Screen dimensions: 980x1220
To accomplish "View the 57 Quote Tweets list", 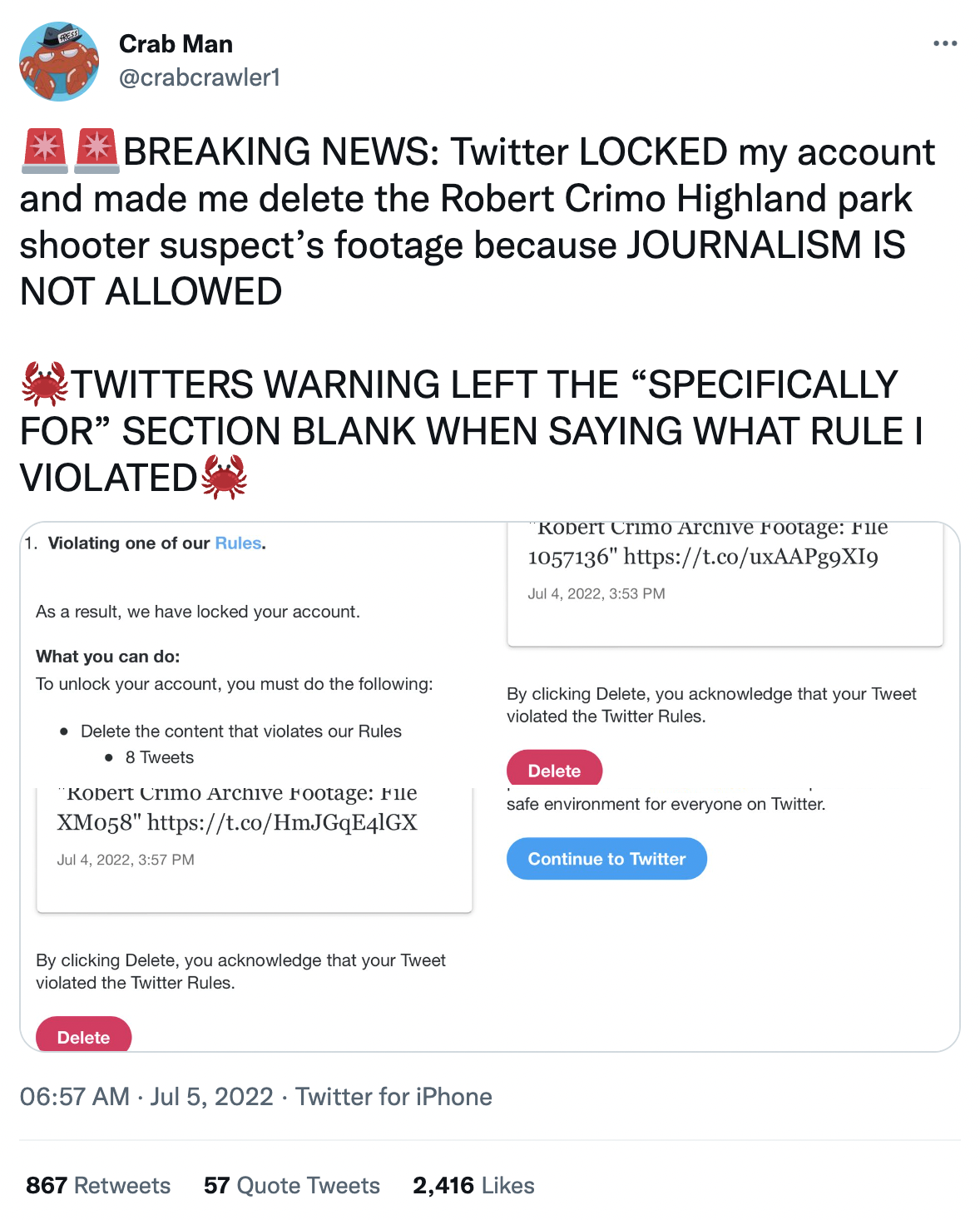I will [292, 1185].
